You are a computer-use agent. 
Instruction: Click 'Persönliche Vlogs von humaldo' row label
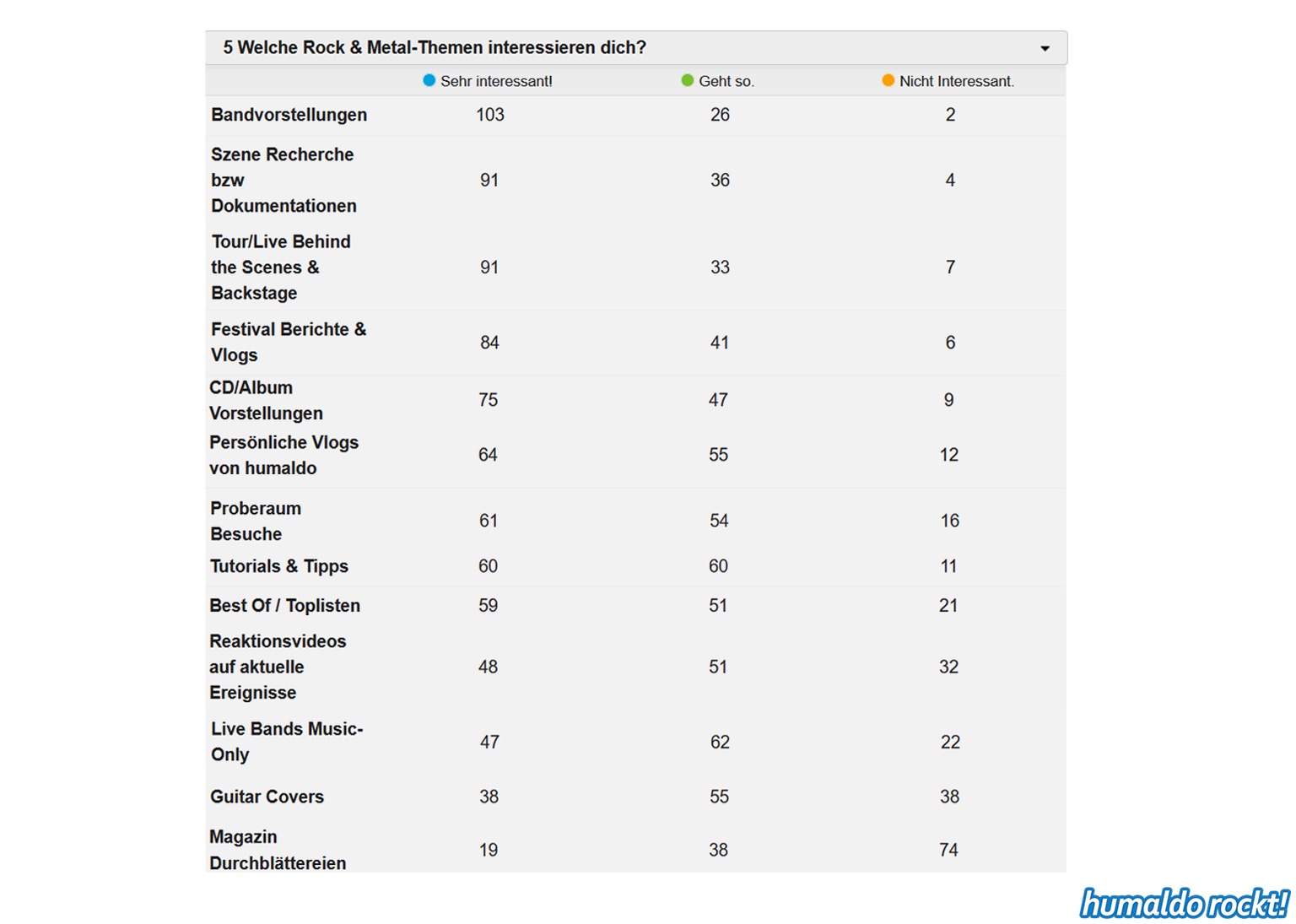[283, 455]
